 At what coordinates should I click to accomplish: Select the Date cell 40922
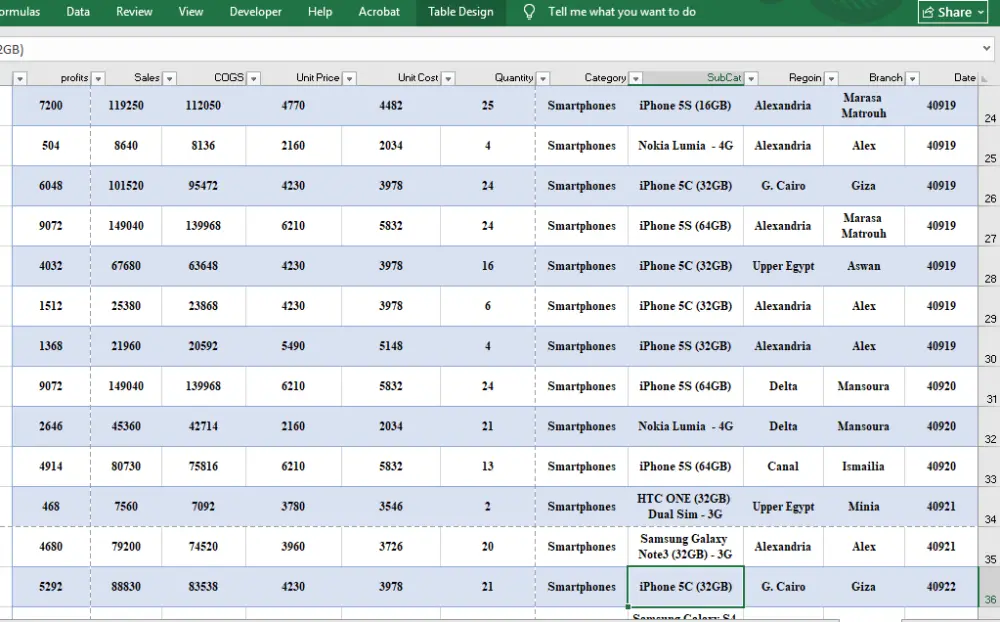tap(941, 587)
